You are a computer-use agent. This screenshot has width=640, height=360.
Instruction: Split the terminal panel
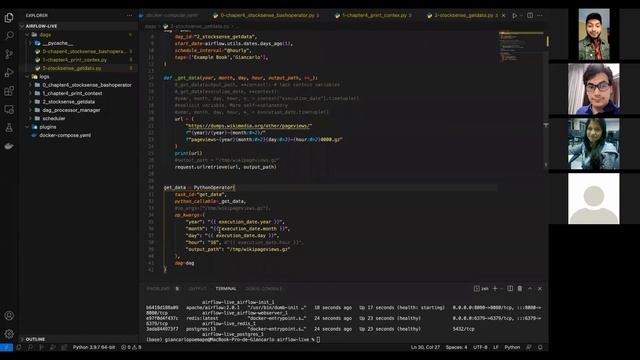pos(510,289)
